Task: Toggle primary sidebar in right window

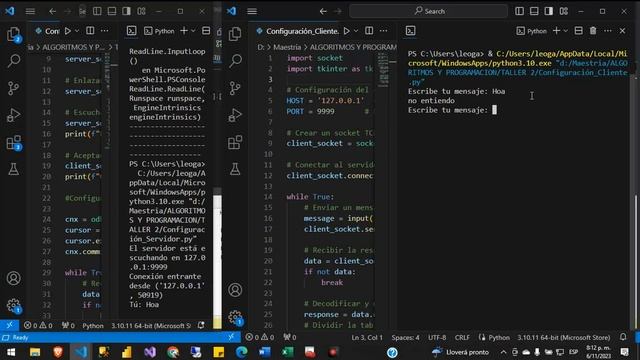Action: (519, 11)
